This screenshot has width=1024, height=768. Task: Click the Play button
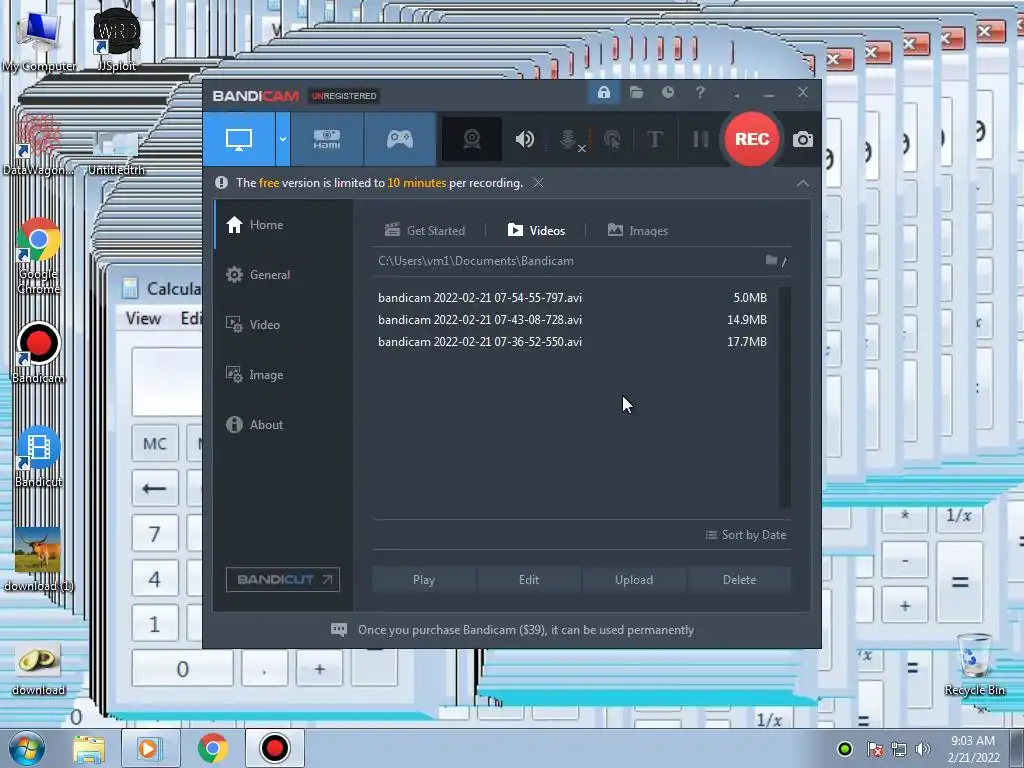tap(424, 580)
